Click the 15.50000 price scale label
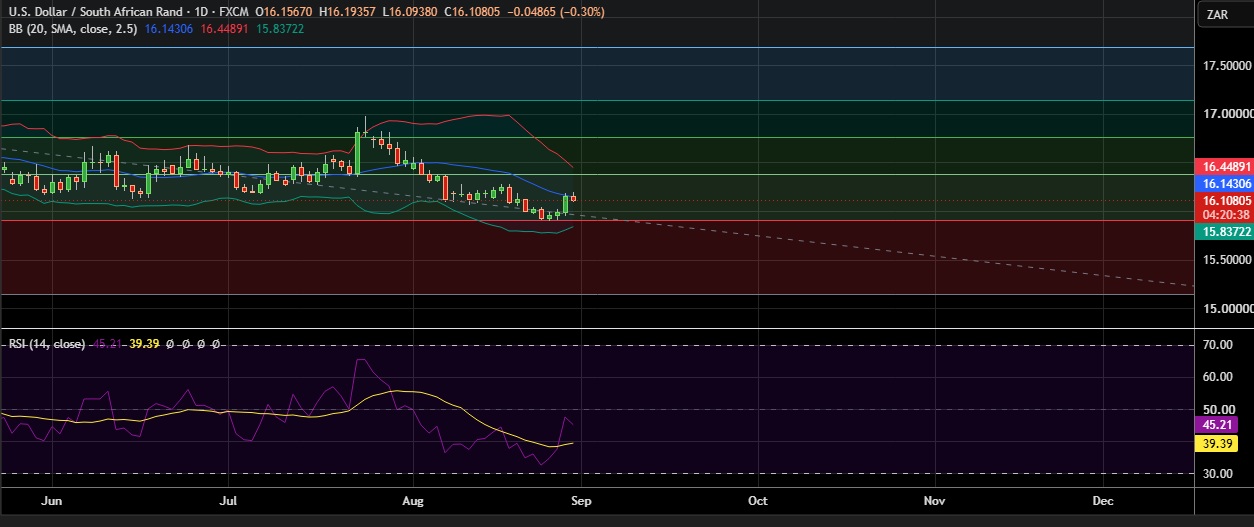Screen dimensions: 1254x527 pos(1227,260)
